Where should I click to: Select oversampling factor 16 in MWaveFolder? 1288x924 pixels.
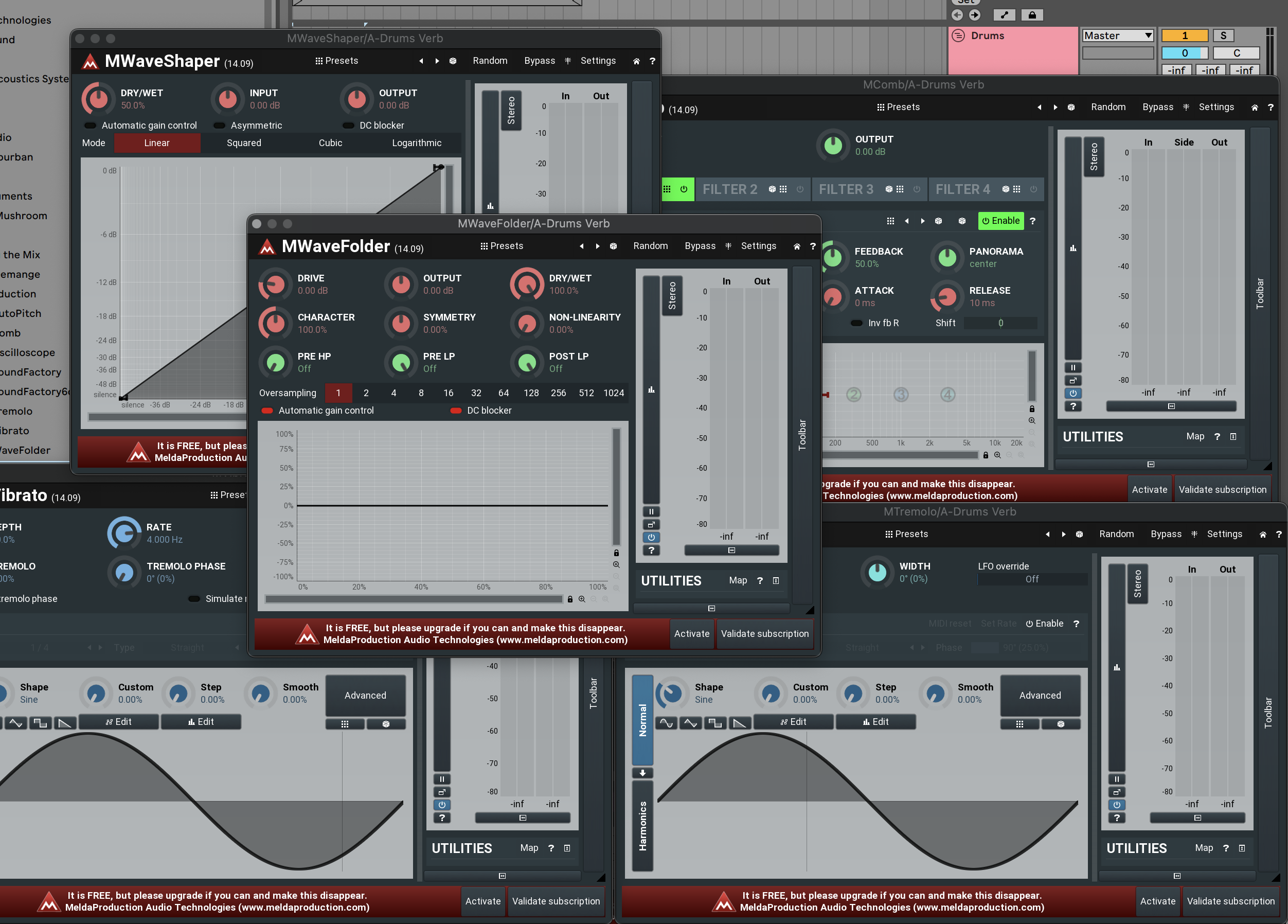coord(449,393)
